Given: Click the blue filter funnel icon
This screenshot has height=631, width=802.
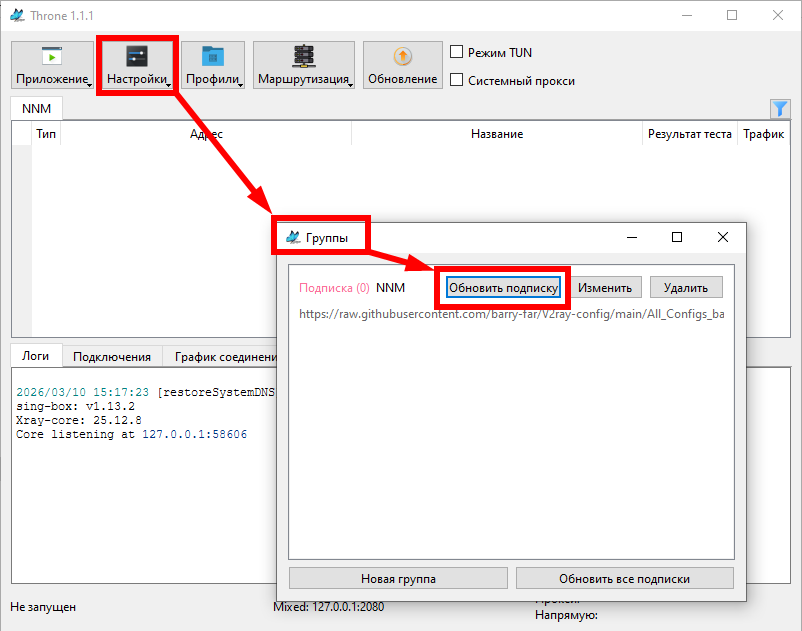Looking at the screenshot, I should [x=780, y=108].
